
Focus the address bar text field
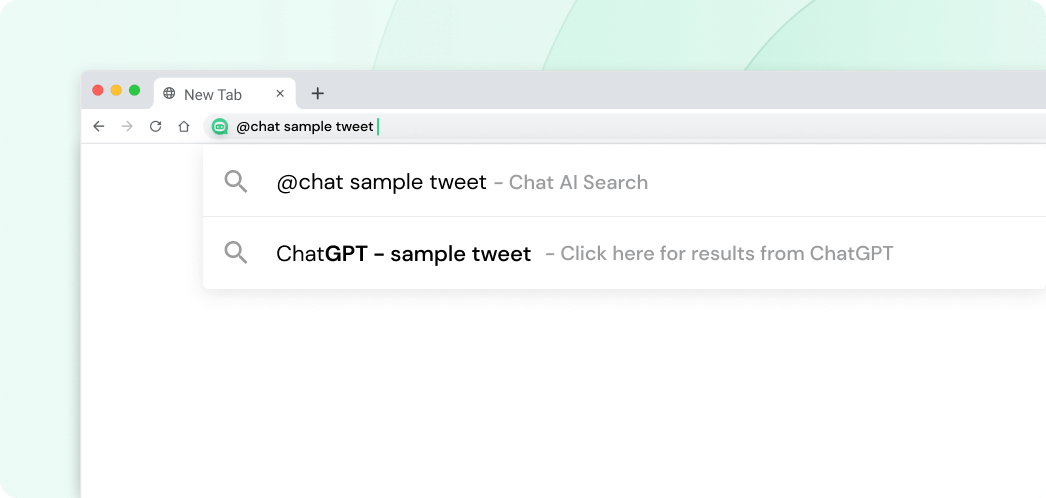point(600,126)
